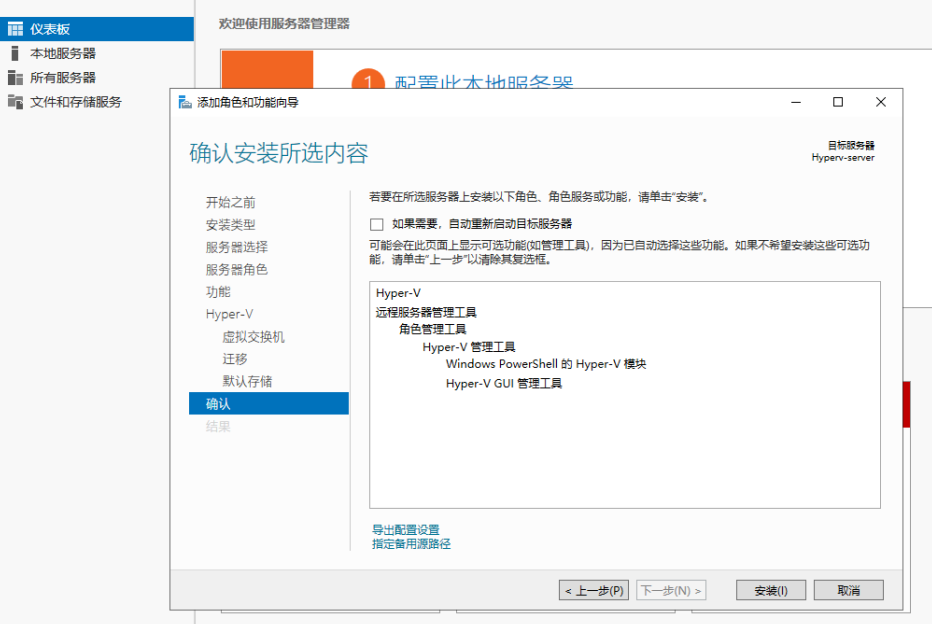932x624 pixels.
Task: Go to the 服务器角色 wizard step
Action: click(237, 269)
